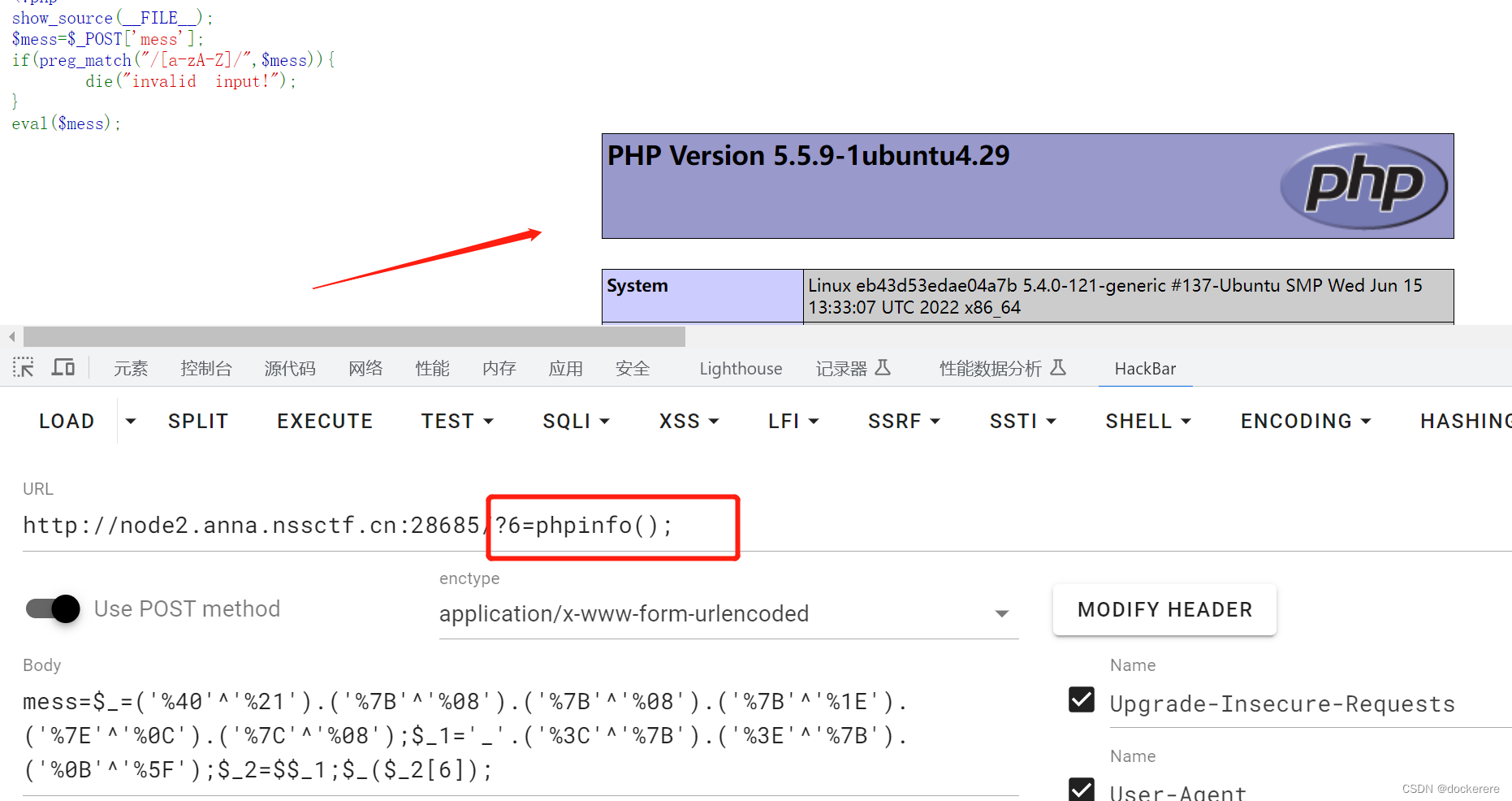Toggle Use POST method switch
The image size is (1512, 801).
point(54,608)
